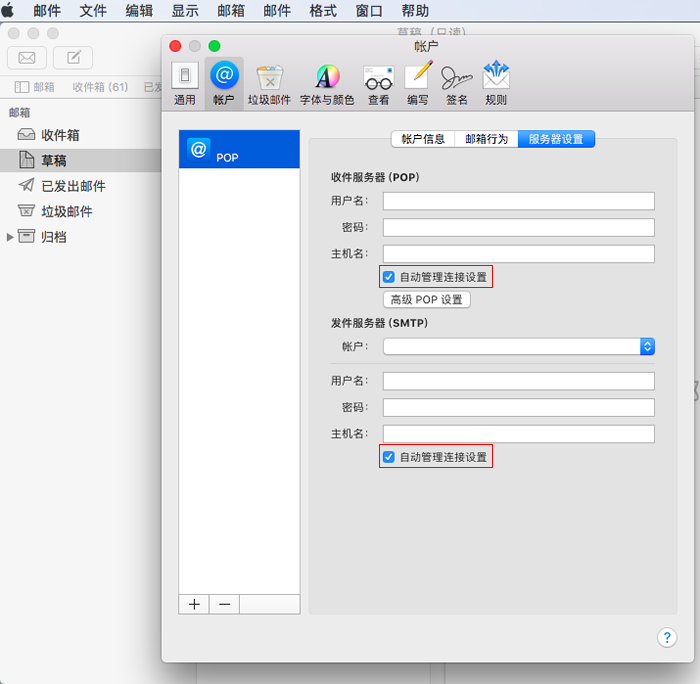The height and width of the screenshot is (684, 700).
Task: Open the 规则 rules preferences
Action: [x=496, y=83]
